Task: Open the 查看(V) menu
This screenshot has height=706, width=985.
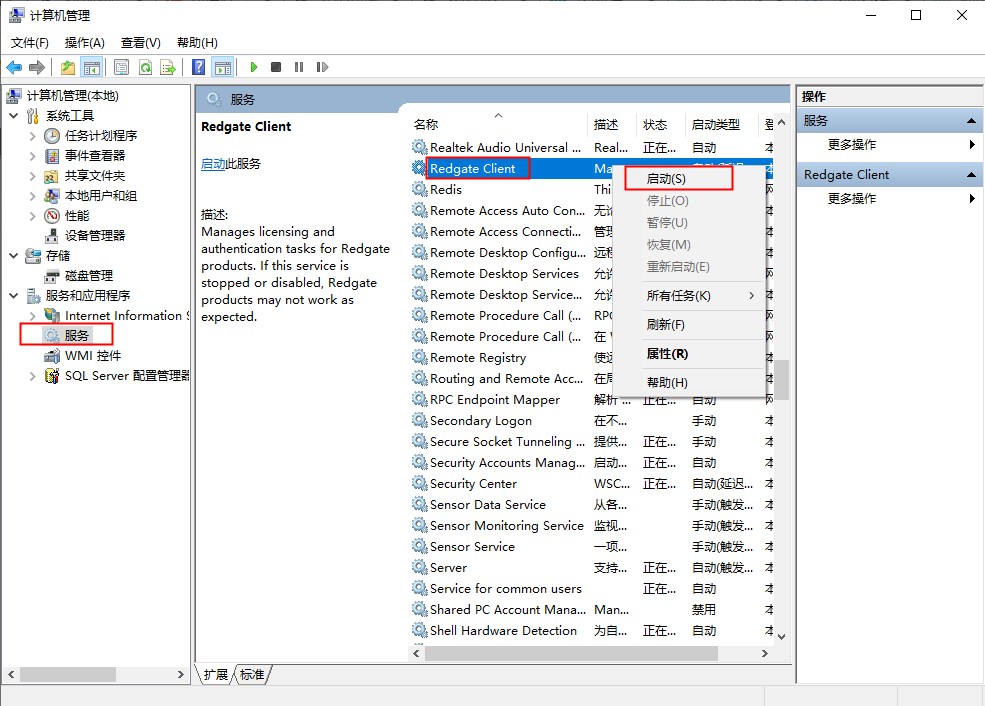Action: pos(141,43)
